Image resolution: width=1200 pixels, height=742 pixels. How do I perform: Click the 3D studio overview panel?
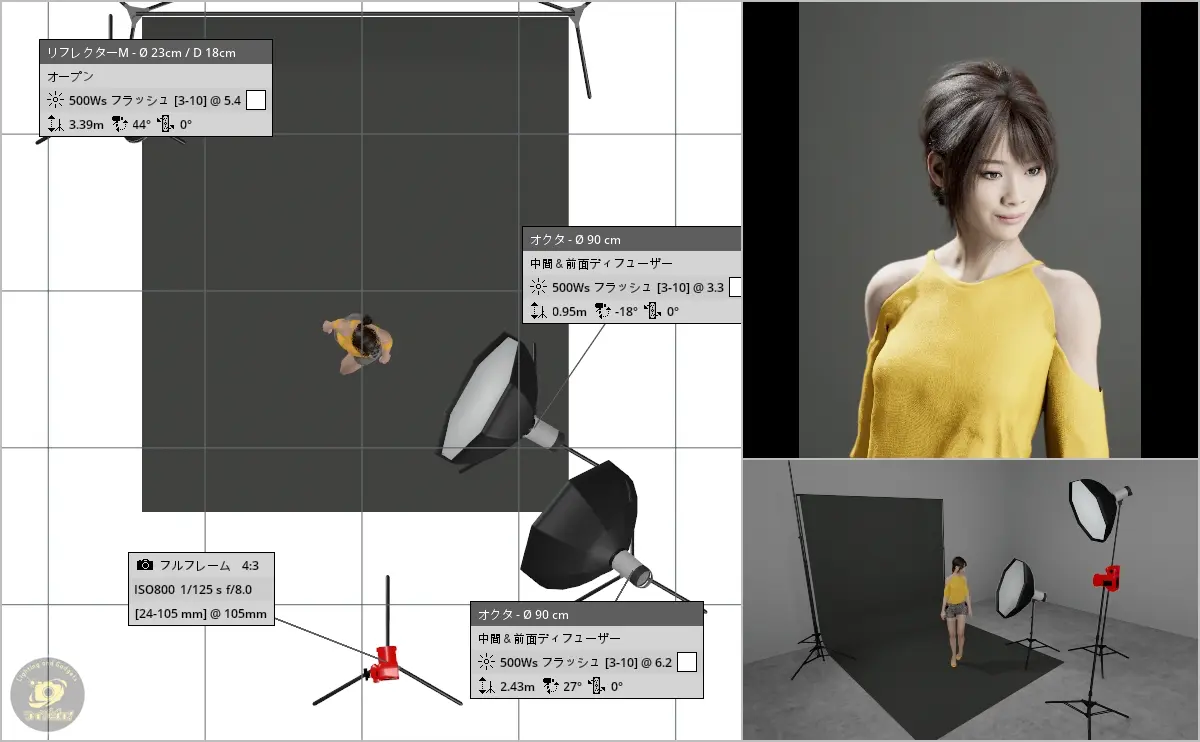tap(969, 600)
